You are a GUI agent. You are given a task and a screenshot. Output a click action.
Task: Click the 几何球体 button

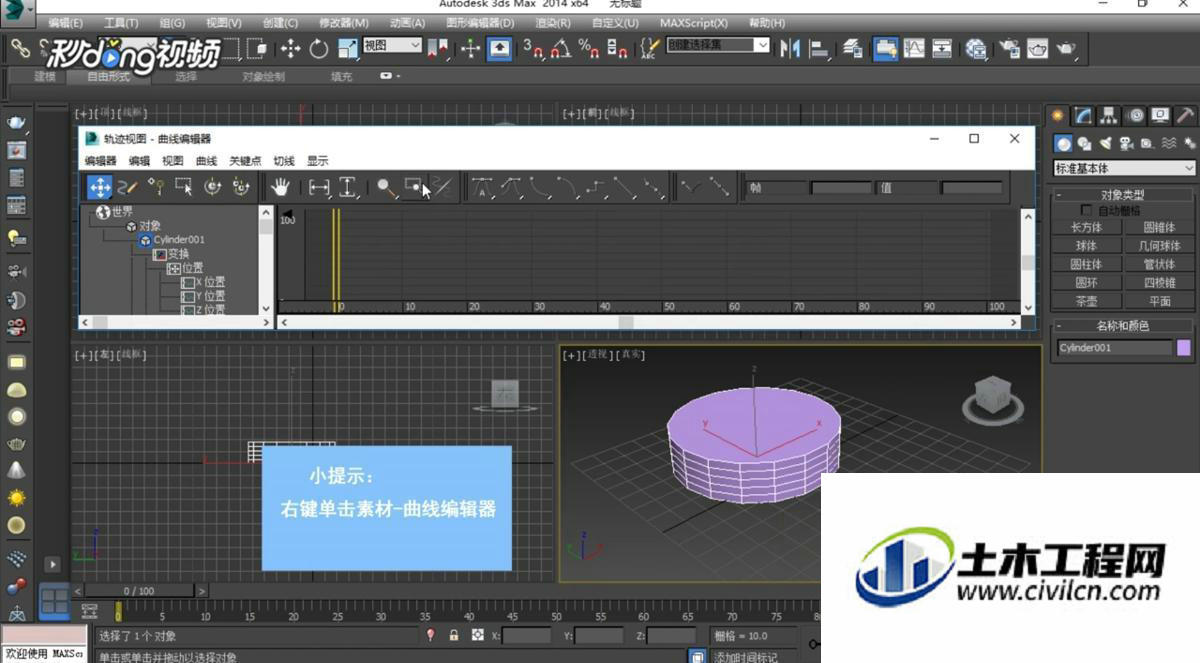(1159, 246)
